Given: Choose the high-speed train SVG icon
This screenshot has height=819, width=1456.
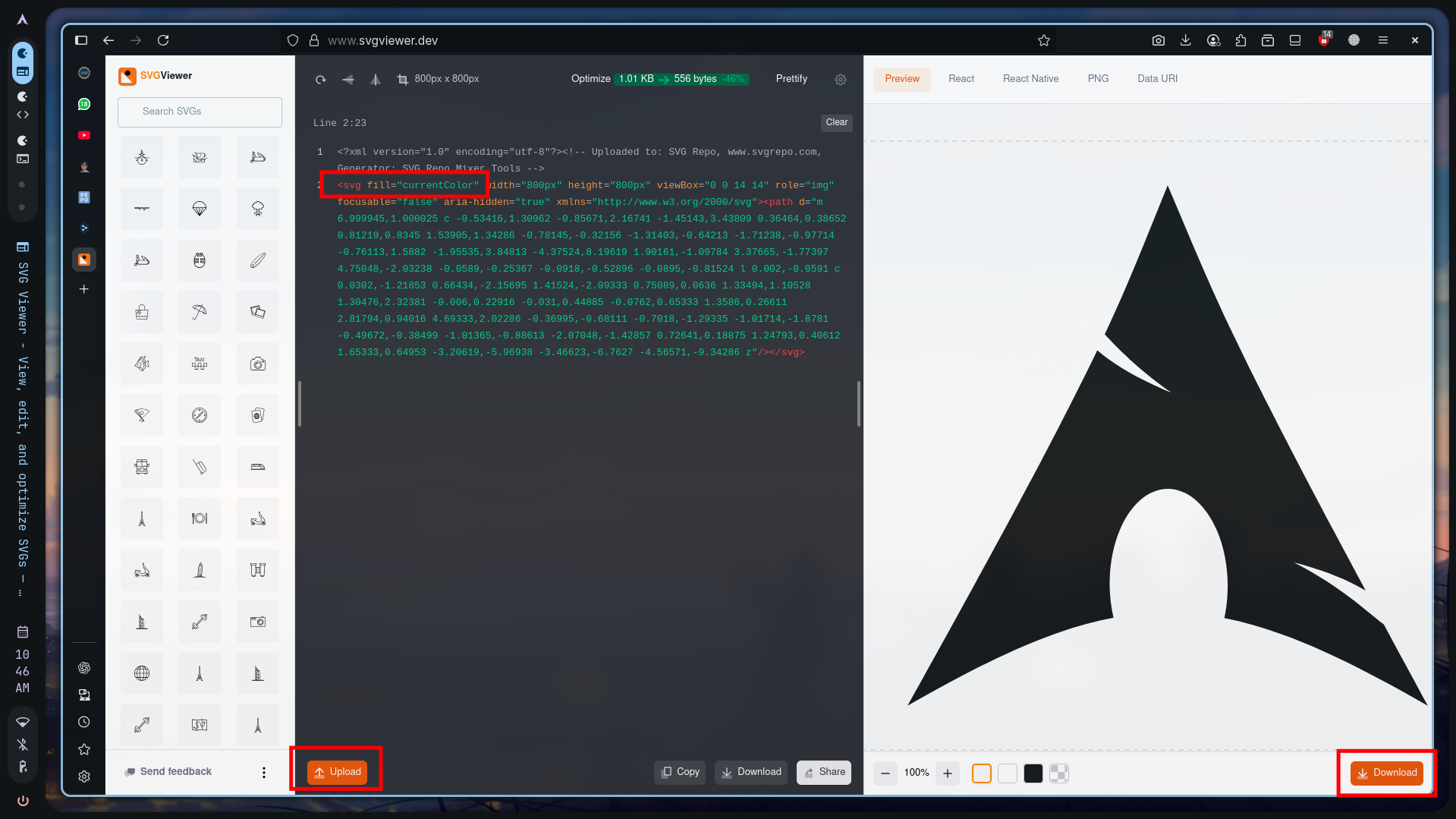Looking at the screenshot, I should [x=258, y=467].
